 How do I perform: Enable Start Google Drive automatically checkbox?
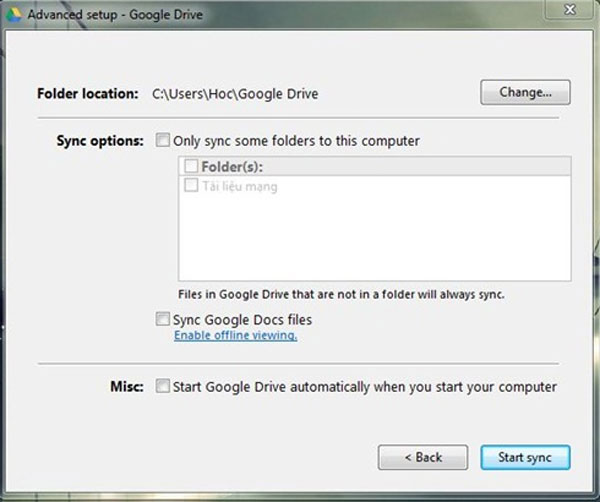[x=162, y=386]
